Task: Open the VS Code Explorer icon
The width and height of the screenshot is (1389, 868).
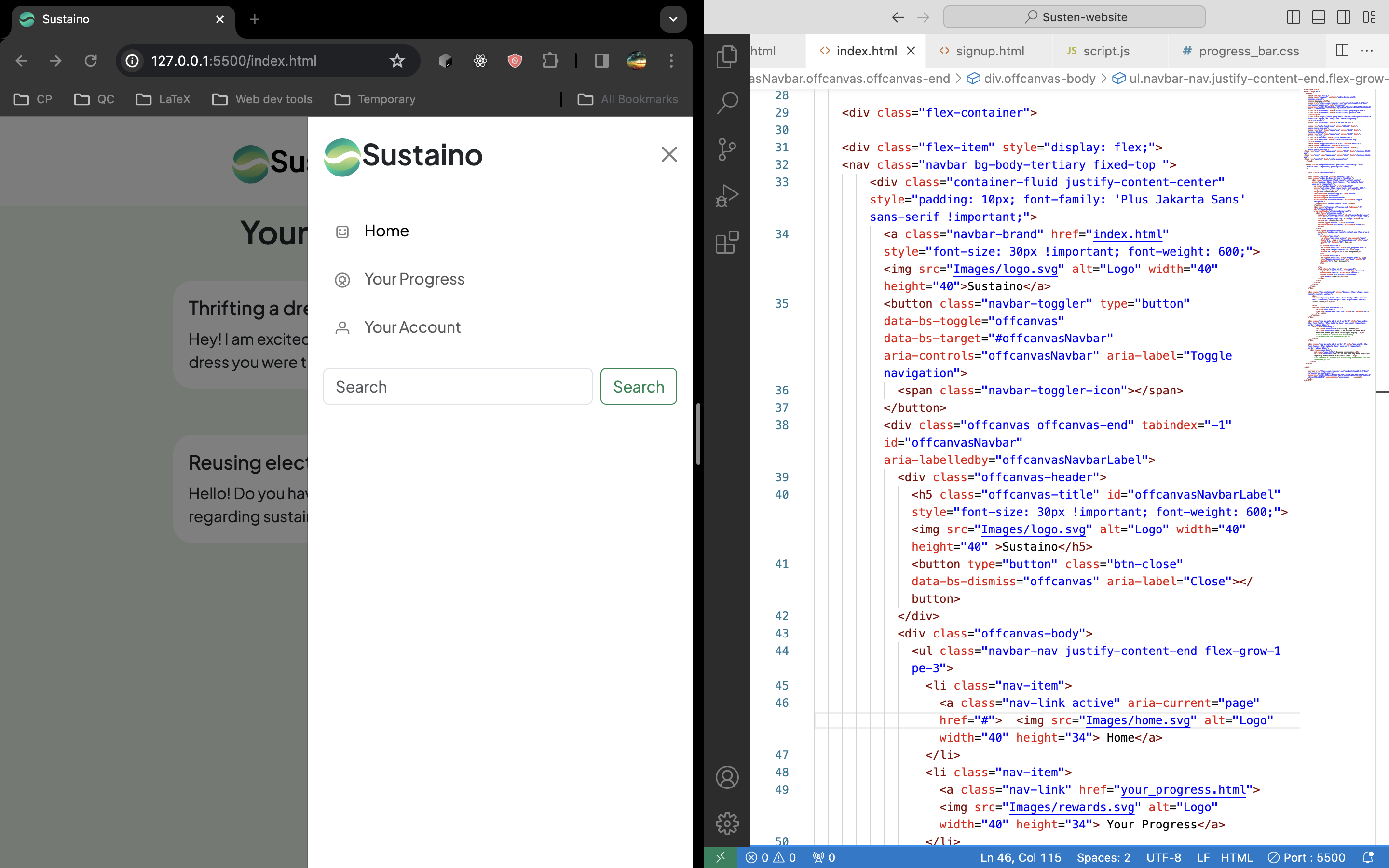Action: tap(727, 56)
